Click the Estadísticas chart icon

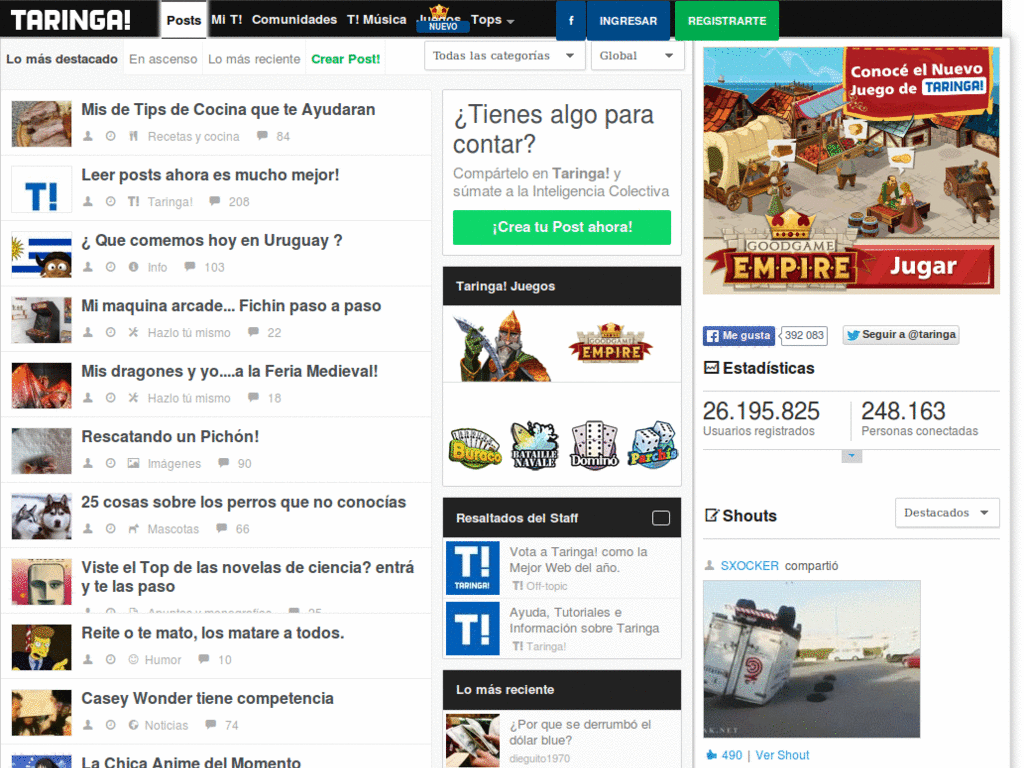coord(711,368)
